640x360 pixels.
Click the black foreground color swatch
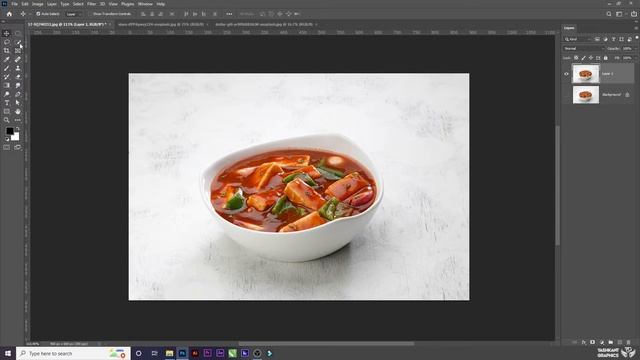coord(9,131)
